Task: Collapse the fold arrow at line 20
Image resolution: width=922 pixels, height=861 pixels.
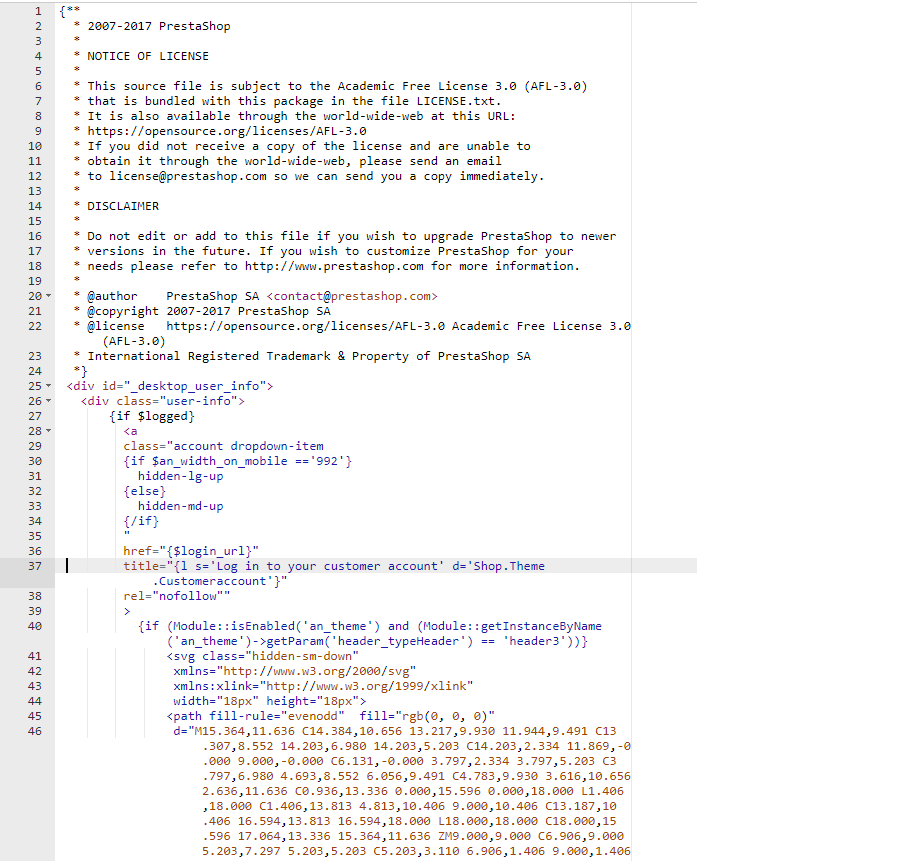Action: coord(49,296)
